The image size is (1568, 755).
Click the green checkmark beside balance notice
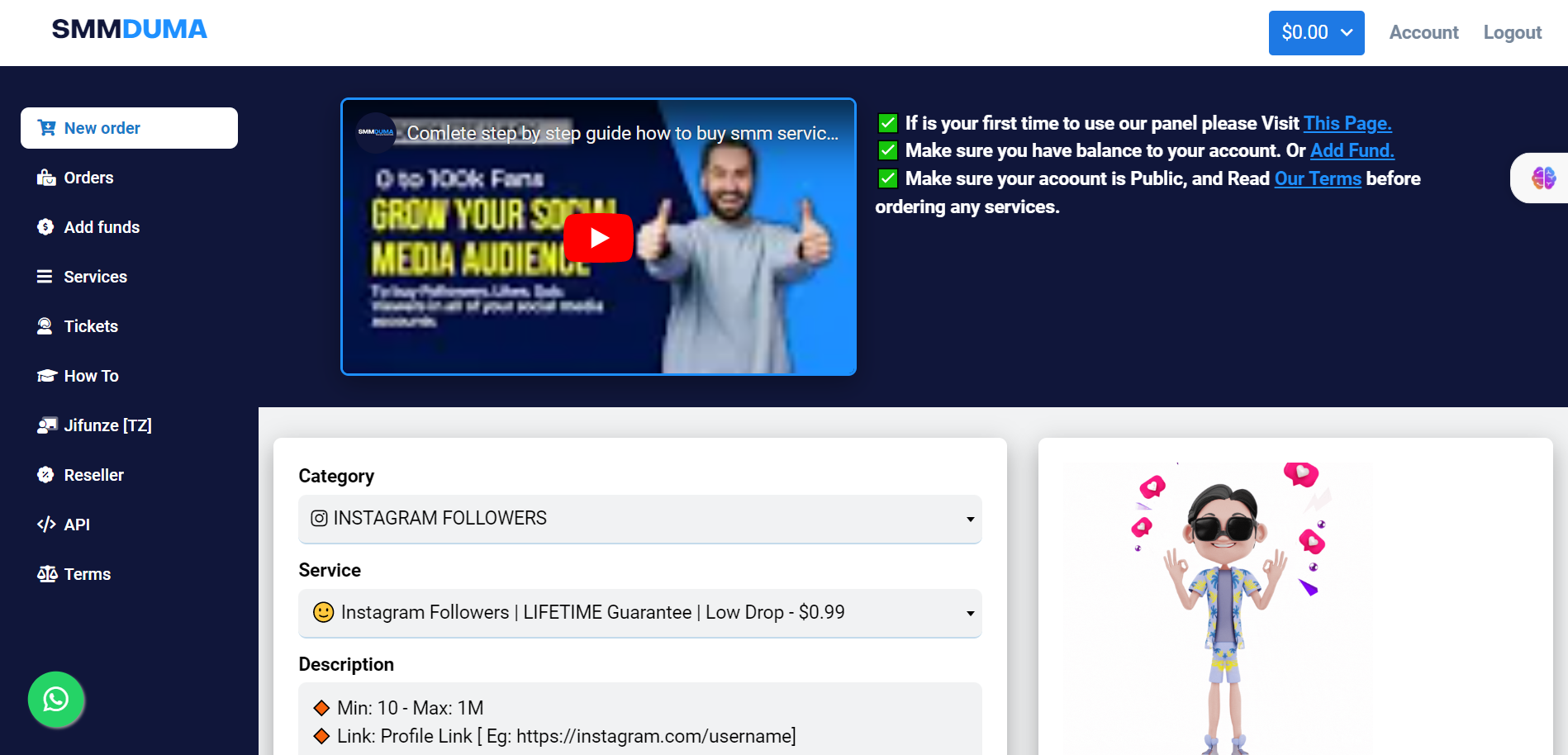[887, 150]
